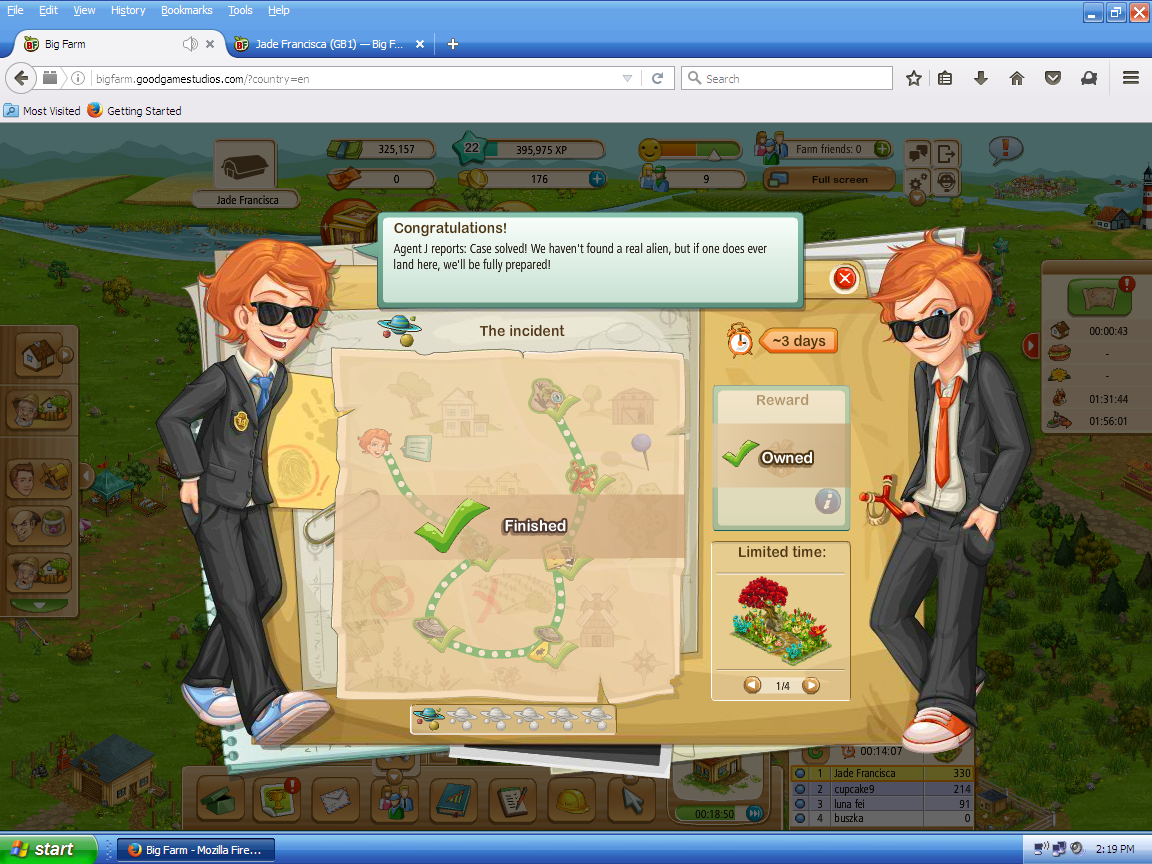Open the Pocket icon
Screen dimensions: 1152x864
(1053, 78)
